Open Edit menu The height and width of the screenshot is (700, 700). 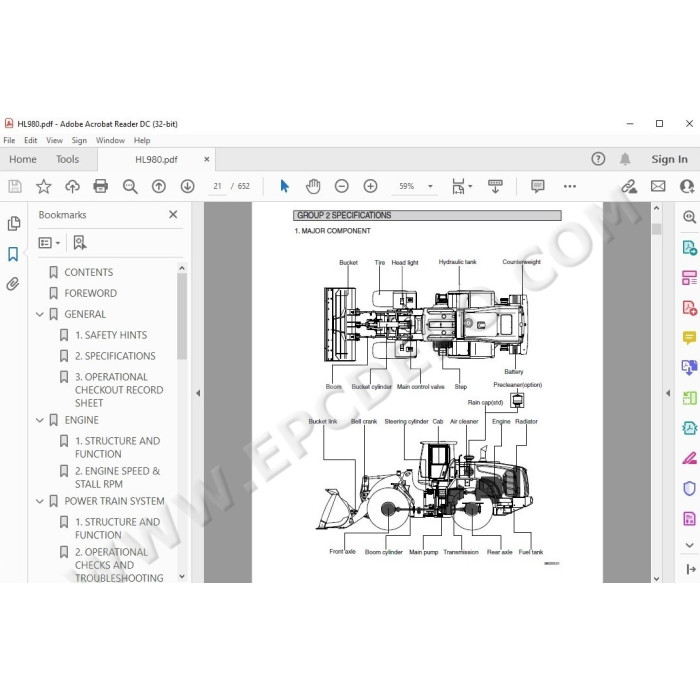[30, 140]
